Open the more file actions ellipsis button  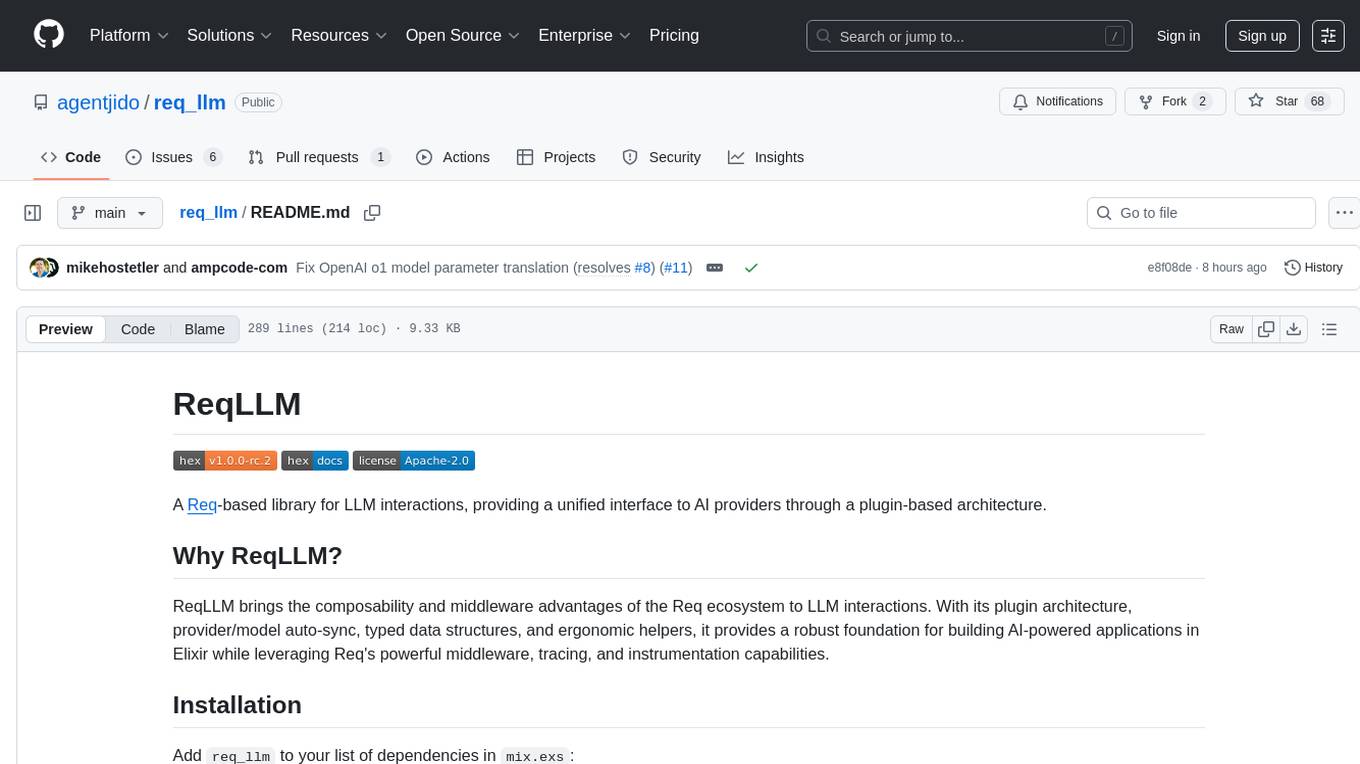[x=1344, y=213]
